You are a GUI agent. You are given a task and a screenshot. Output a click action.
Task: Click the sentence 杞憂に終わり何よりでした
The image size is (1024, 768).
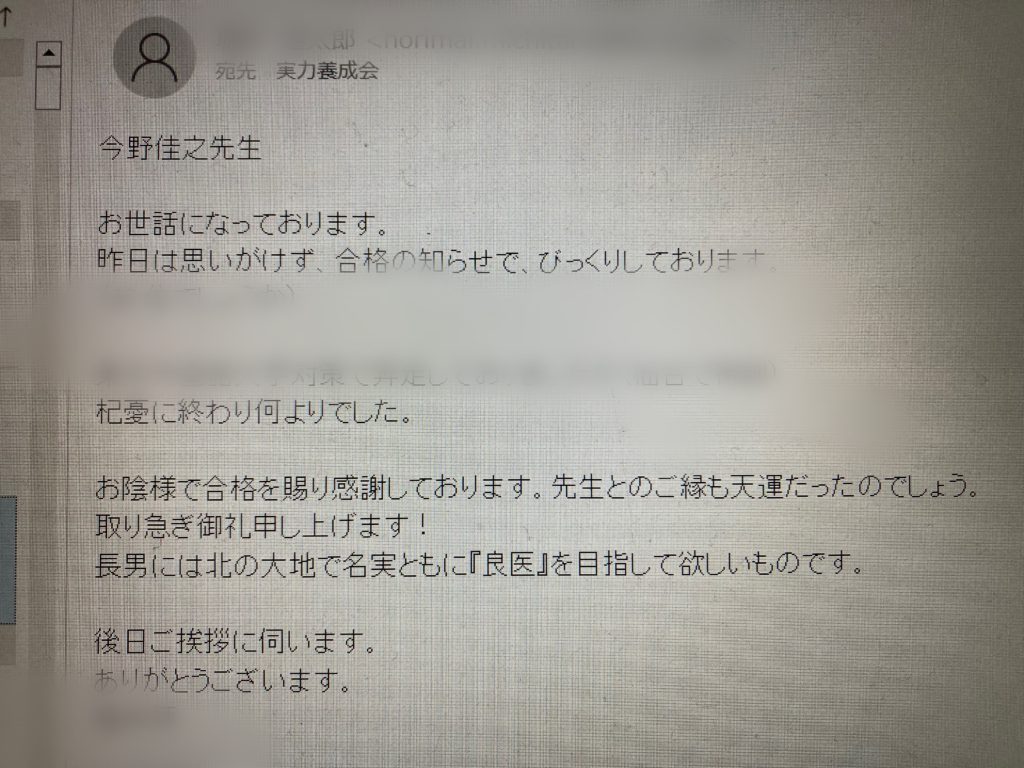(x=254, y=411)
